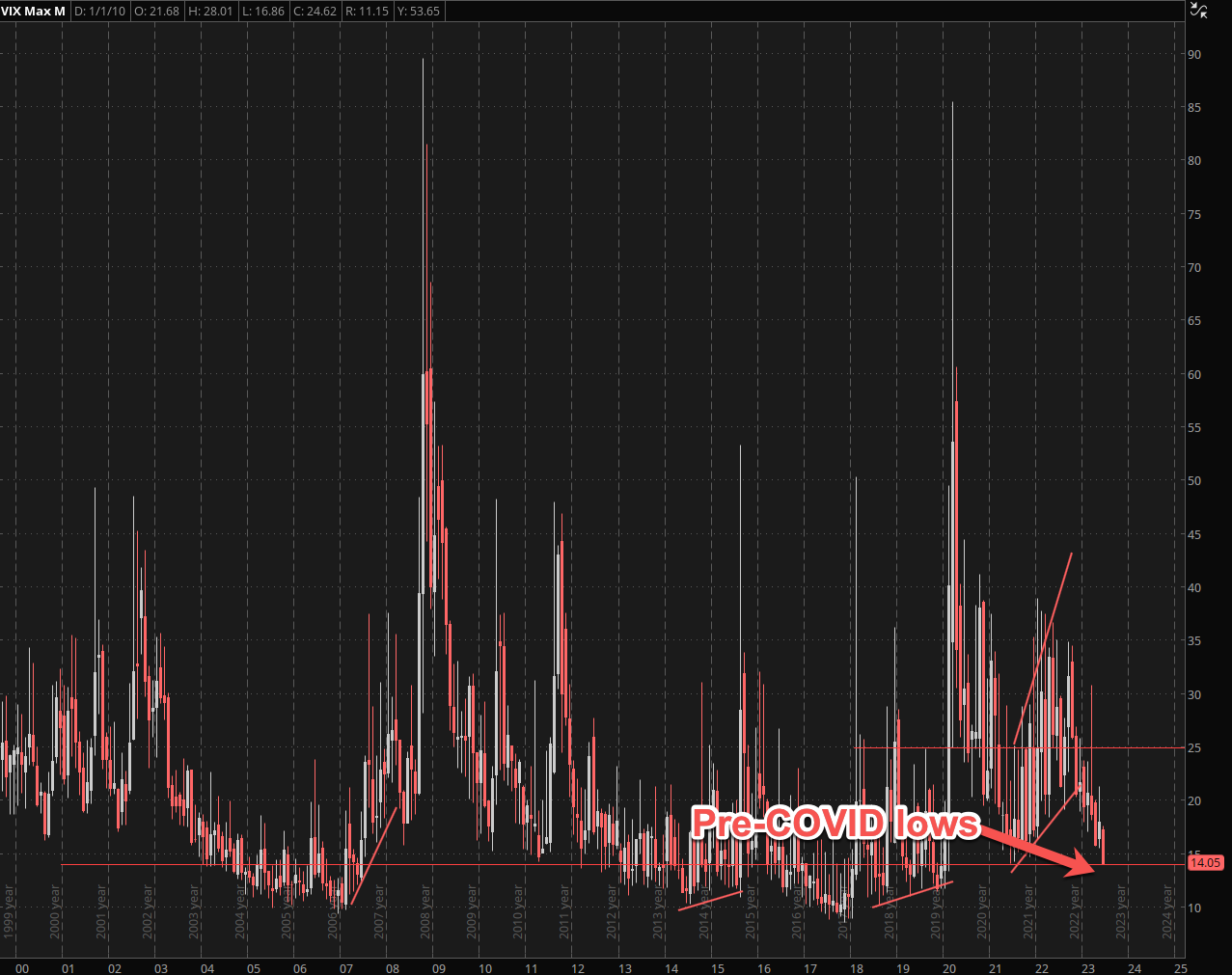Click year 05 on the time axis
The image size is (1232, 975).
click(253, 968)
